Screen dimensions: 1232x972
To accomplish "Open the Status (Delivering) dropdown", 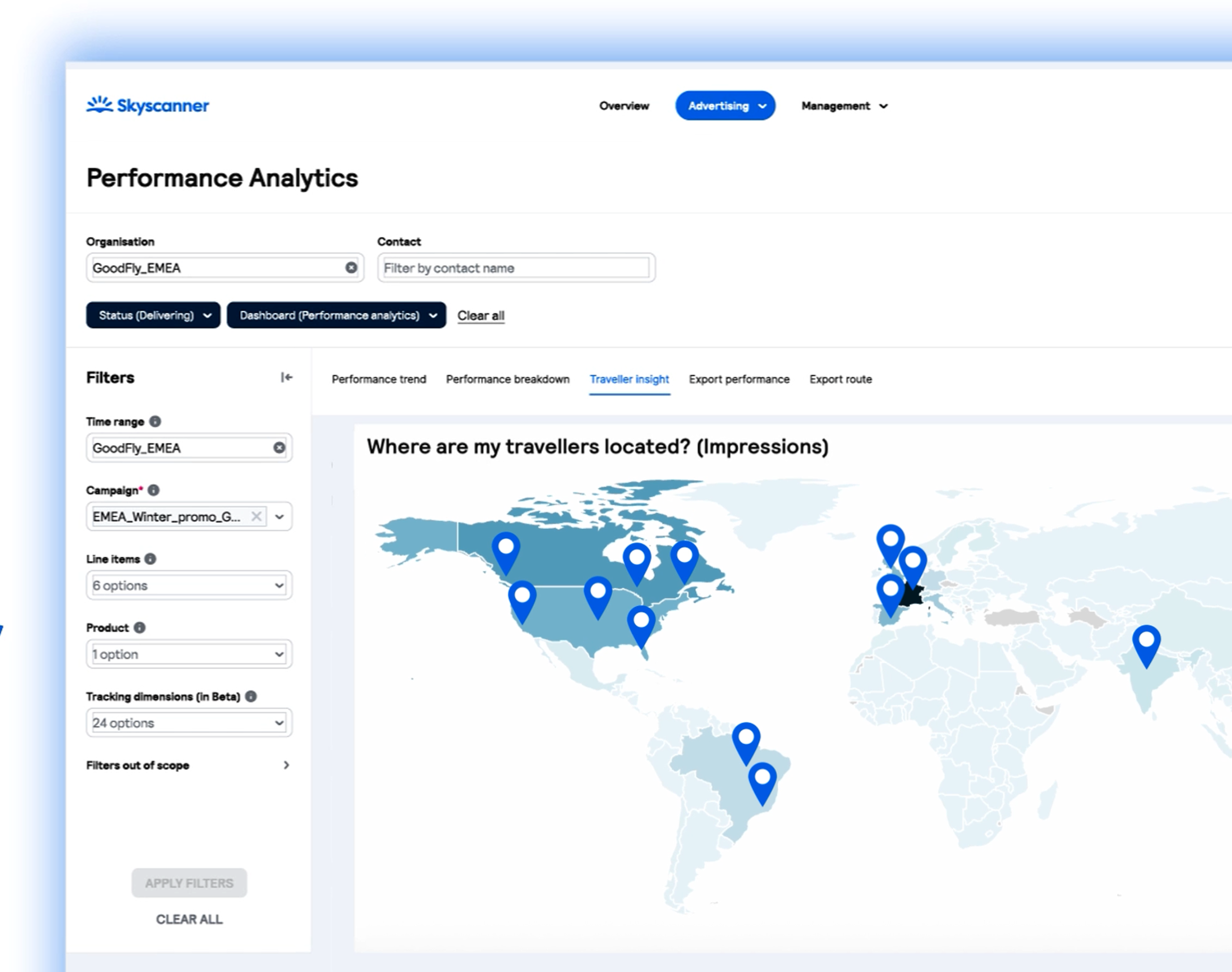I will [x=153, y=315].
